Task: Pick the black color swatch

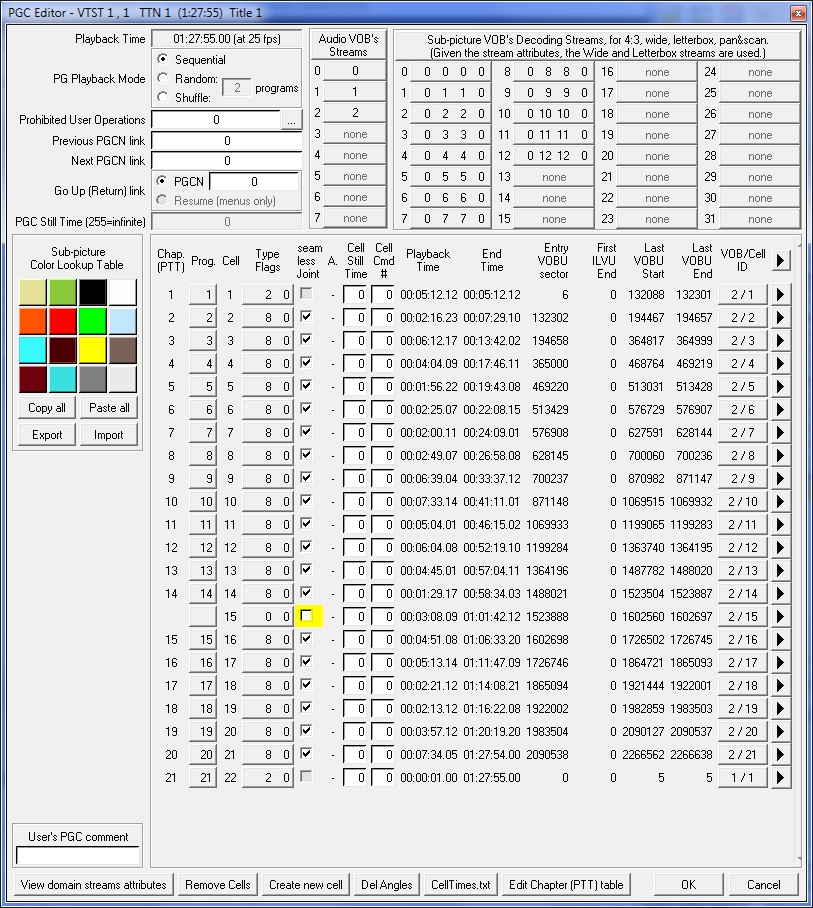Action: click(93, 292)
